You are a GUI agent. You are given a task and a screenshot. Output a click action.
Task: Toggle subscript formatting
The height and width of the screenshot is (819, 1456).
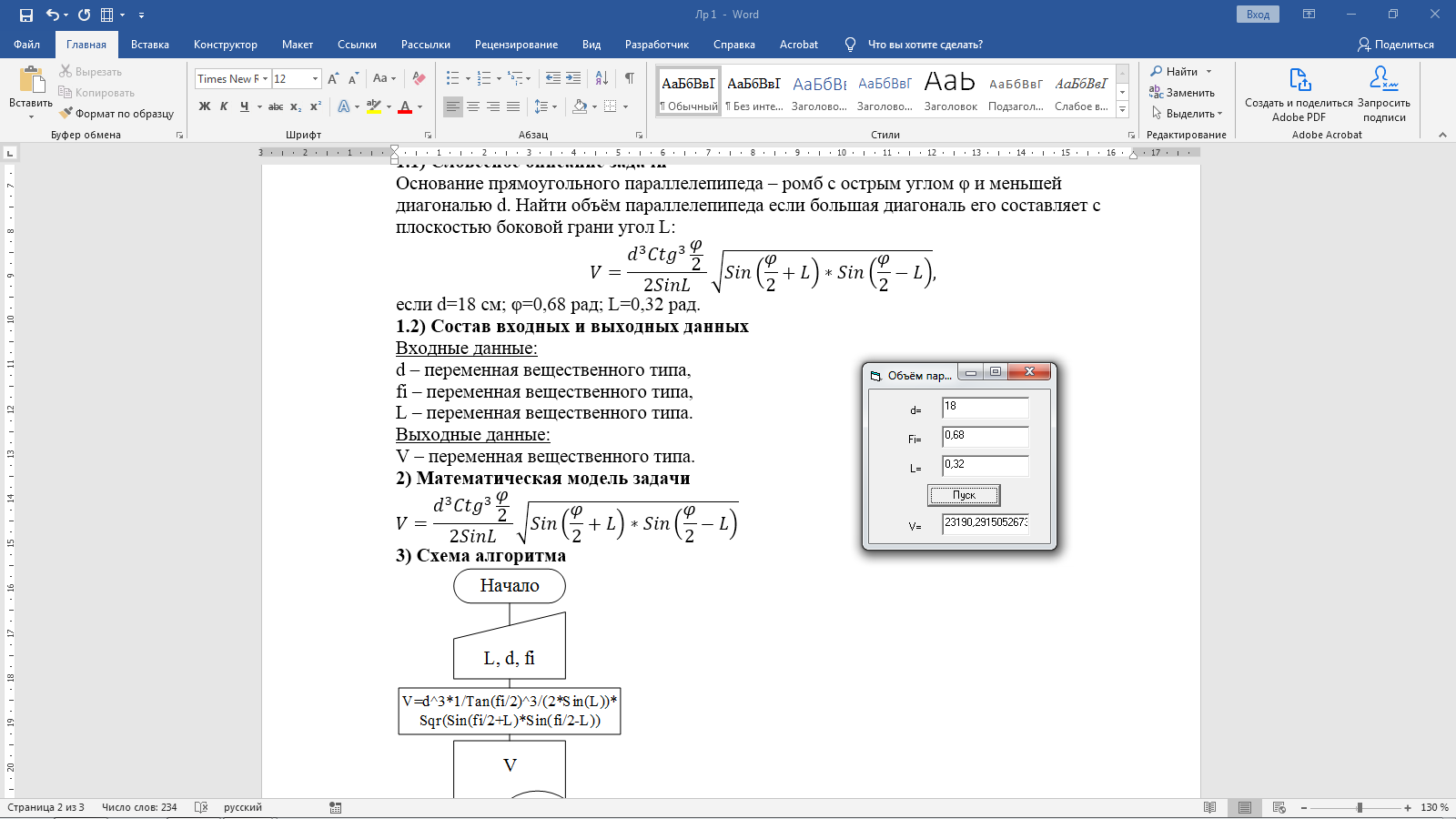coord(296,106)
